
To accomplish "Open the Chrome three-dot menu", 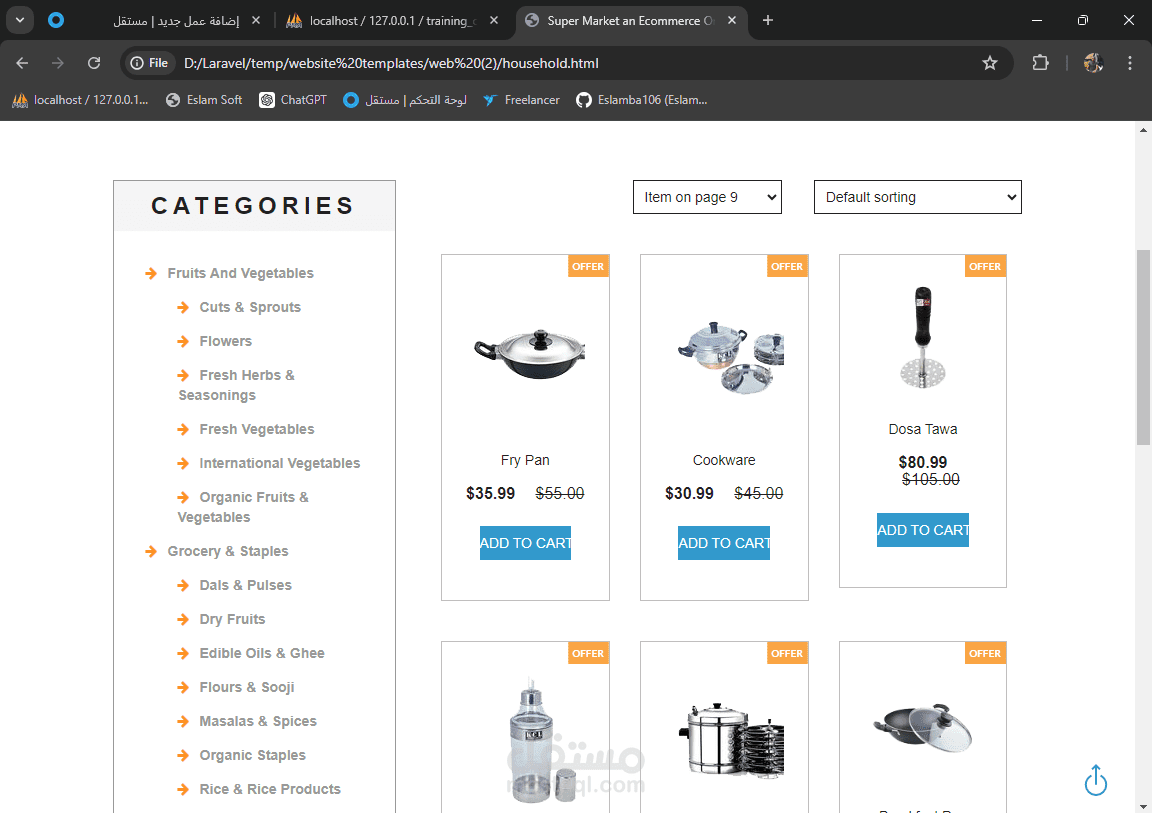I will 1130,63.
